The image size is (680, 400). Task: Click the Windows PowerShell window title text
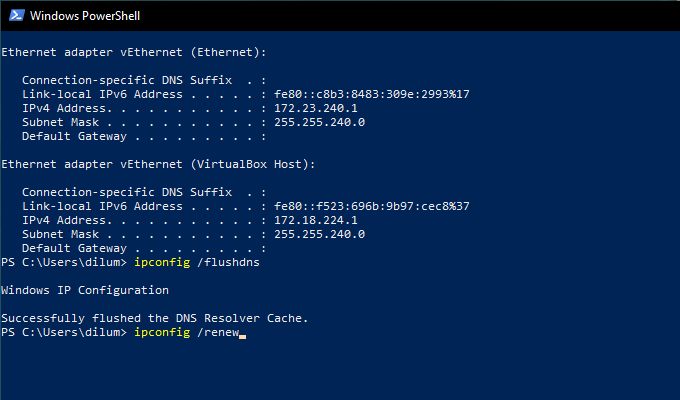84,16
